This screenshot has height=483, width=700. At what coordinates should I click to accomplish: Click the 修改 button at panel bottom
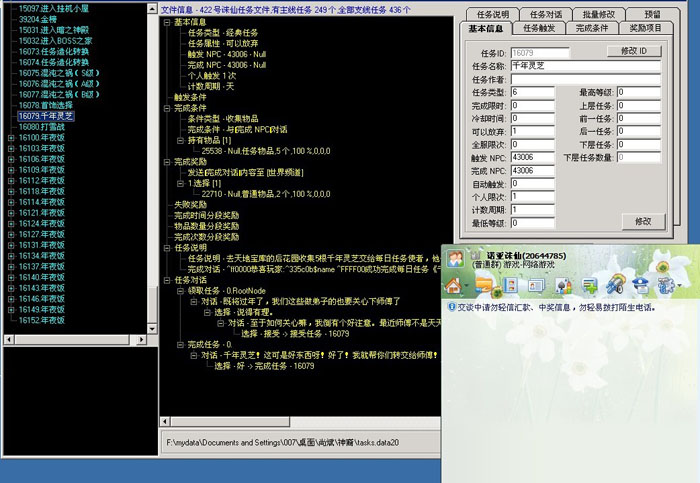tap(635, 220)
